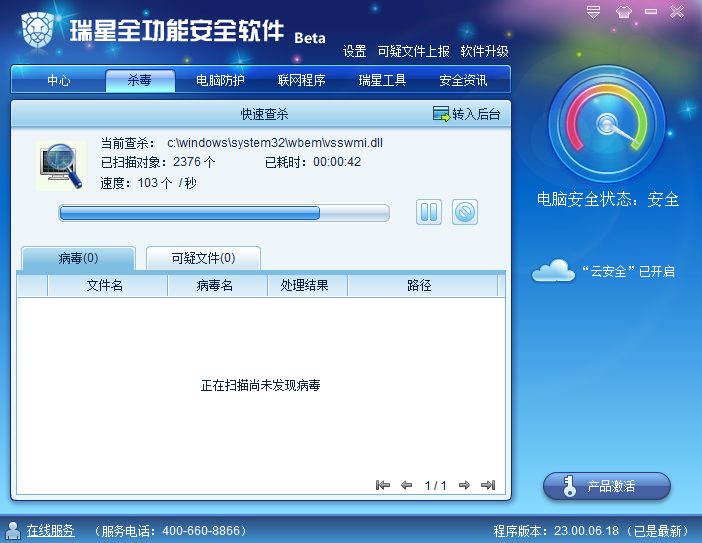Click the 处理结果 column header
Viewport: 702px width, 543px height.
click(307, 285)
